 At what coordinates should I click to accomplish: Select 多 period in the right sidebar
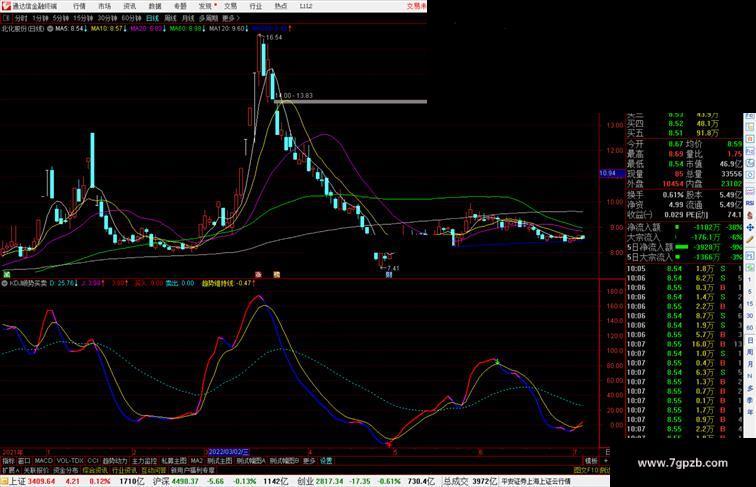[x=750, y=388]
